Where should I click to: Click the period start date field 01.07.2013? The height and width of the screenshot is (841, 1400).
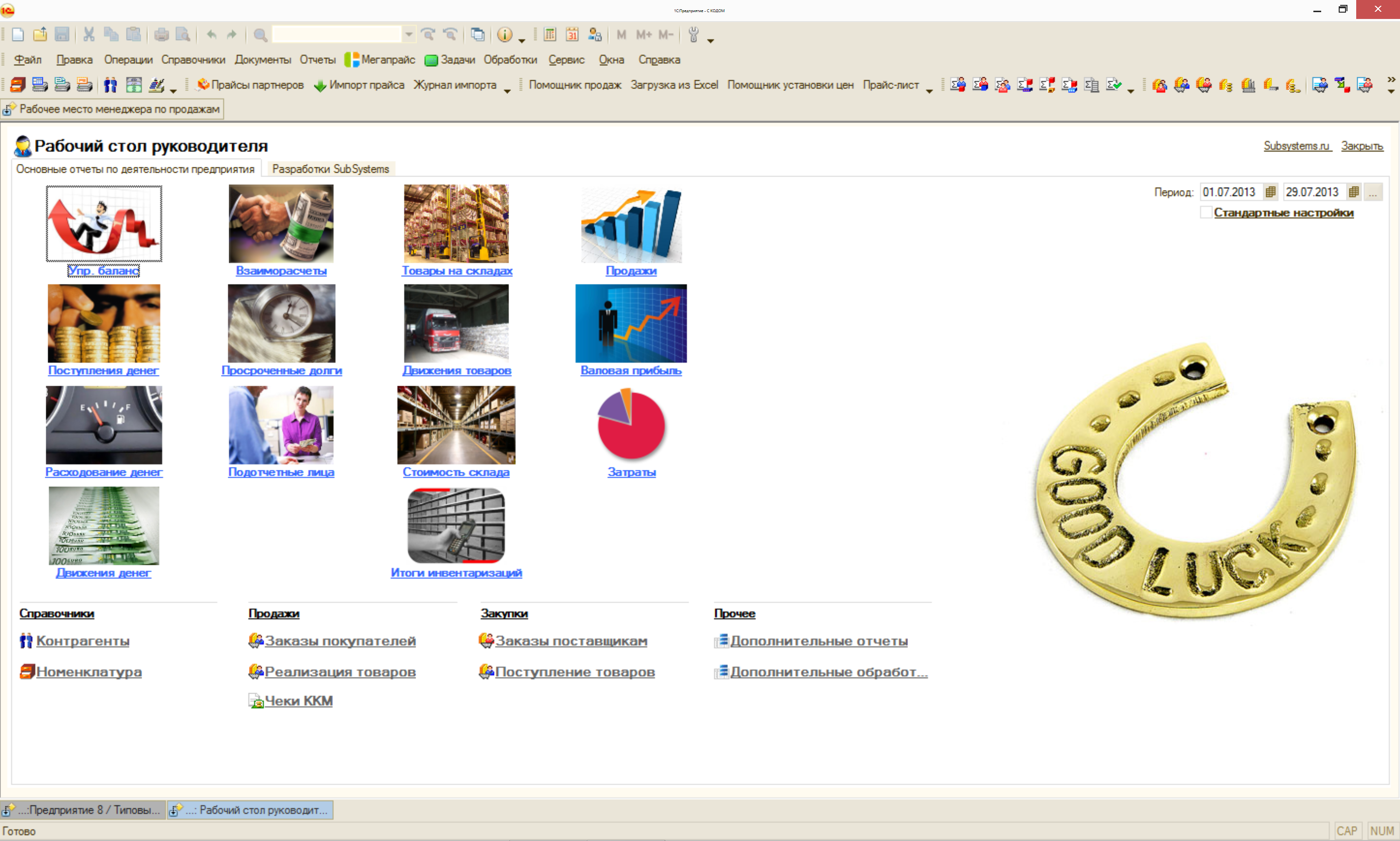tap(1231, 192)
